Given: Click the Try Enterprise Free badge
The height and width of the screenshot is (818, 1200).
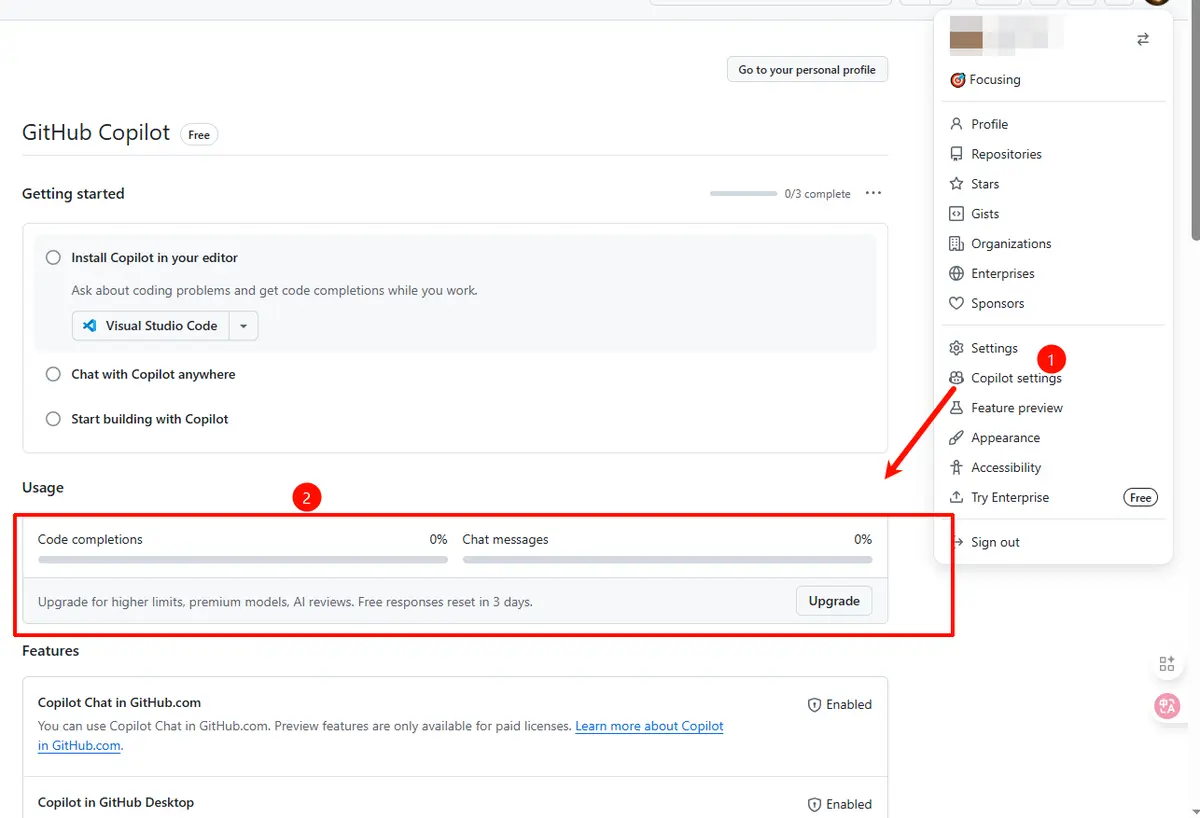Looking at the screenshot, I should point(1140,498).
